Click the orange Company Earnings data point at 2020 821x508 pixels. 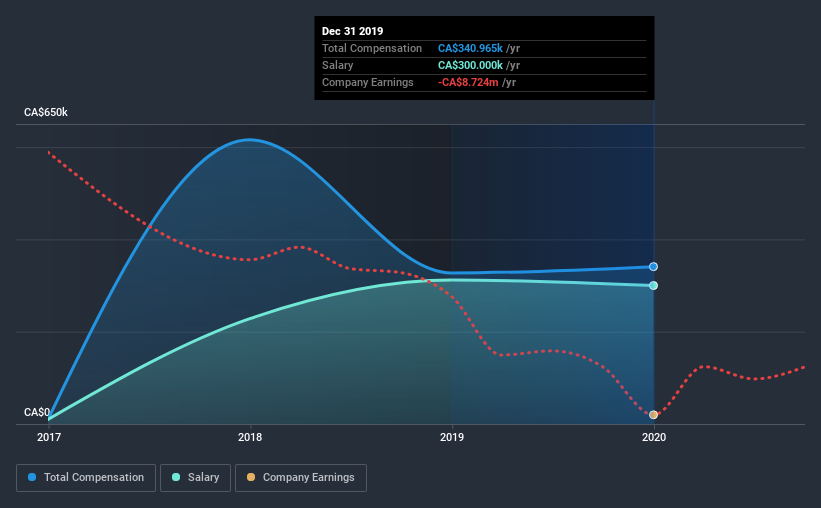(x=653, y=415)
